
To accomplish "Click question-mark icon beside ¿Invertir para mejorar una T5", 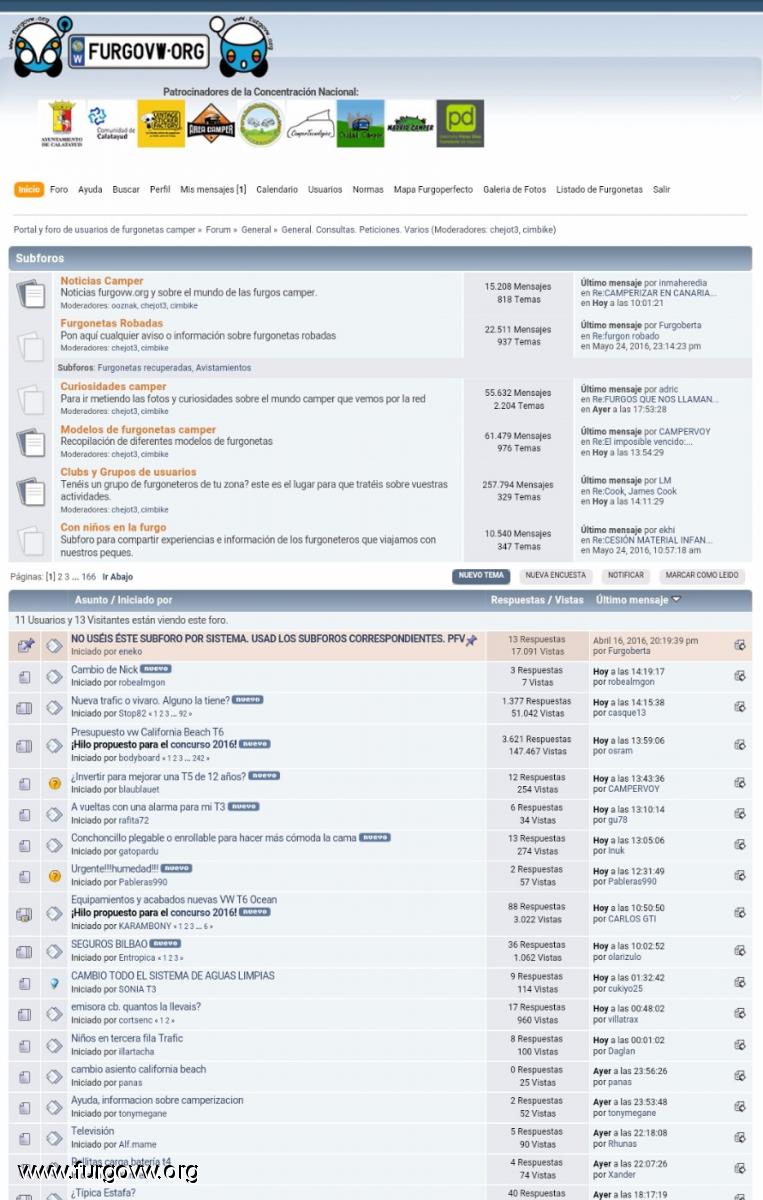I will point(55,784).
